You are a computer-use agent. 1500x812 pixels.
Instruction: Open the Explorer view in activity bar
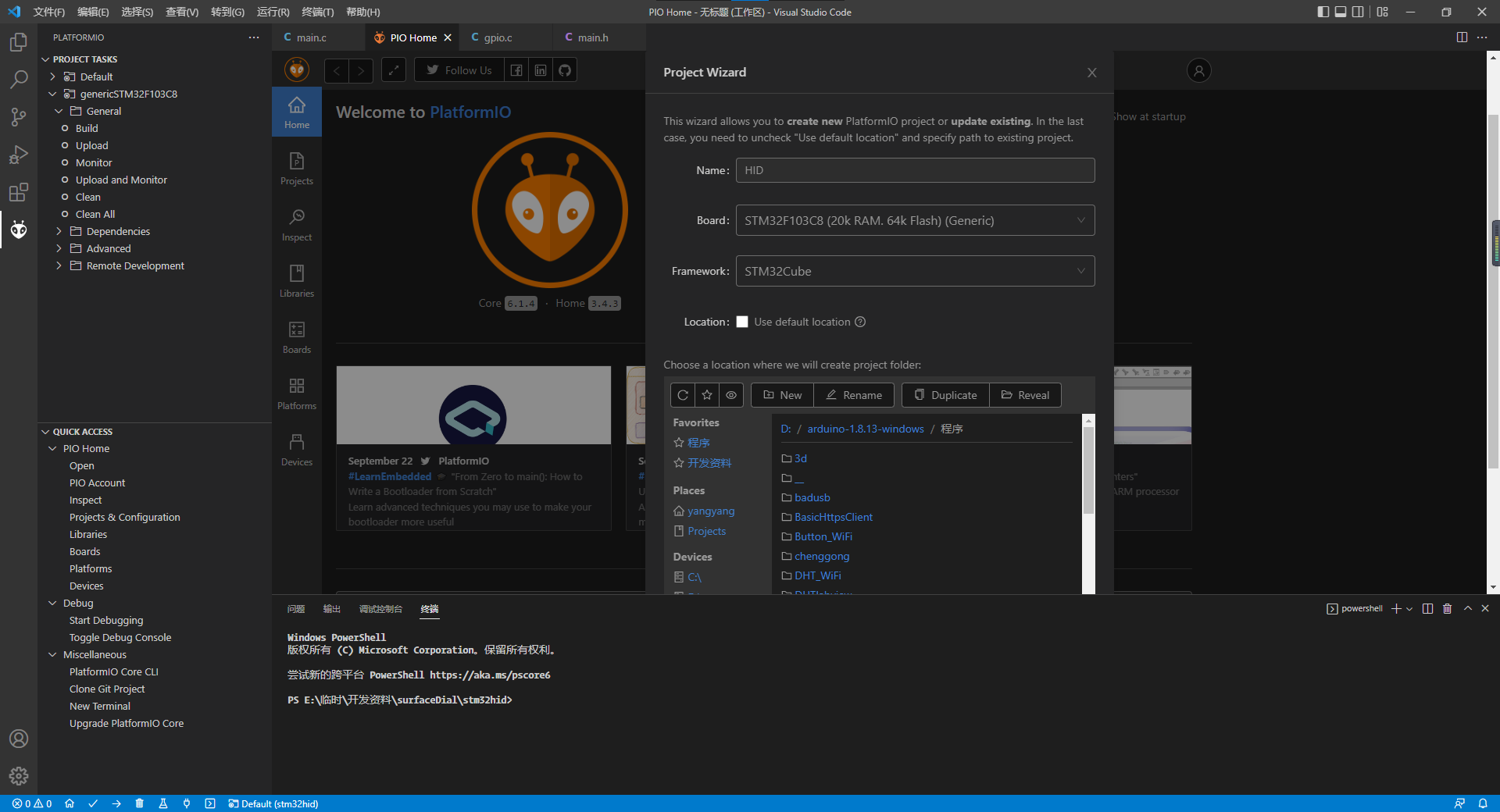point(19,41)
